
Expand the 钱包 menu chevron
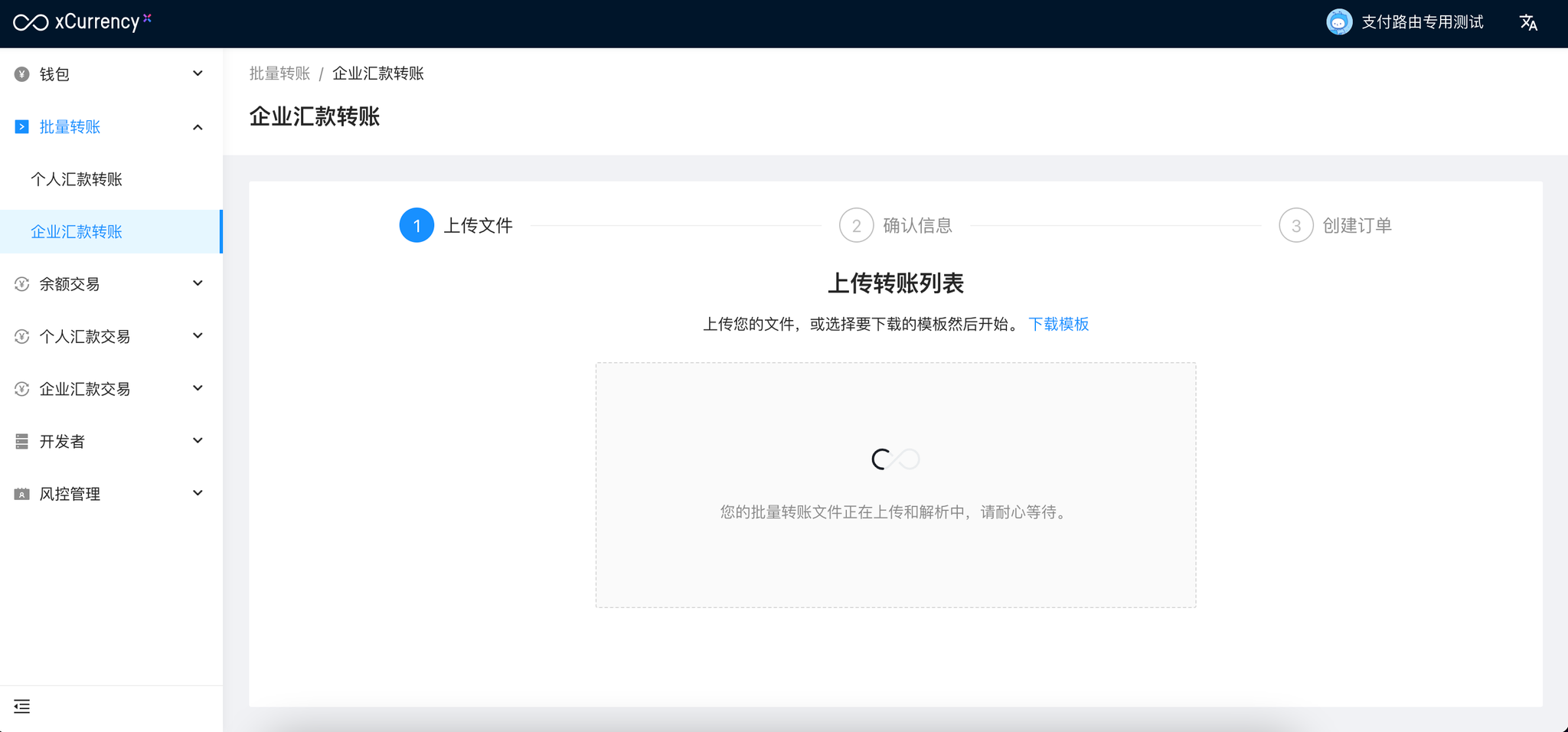pos(198,74)
